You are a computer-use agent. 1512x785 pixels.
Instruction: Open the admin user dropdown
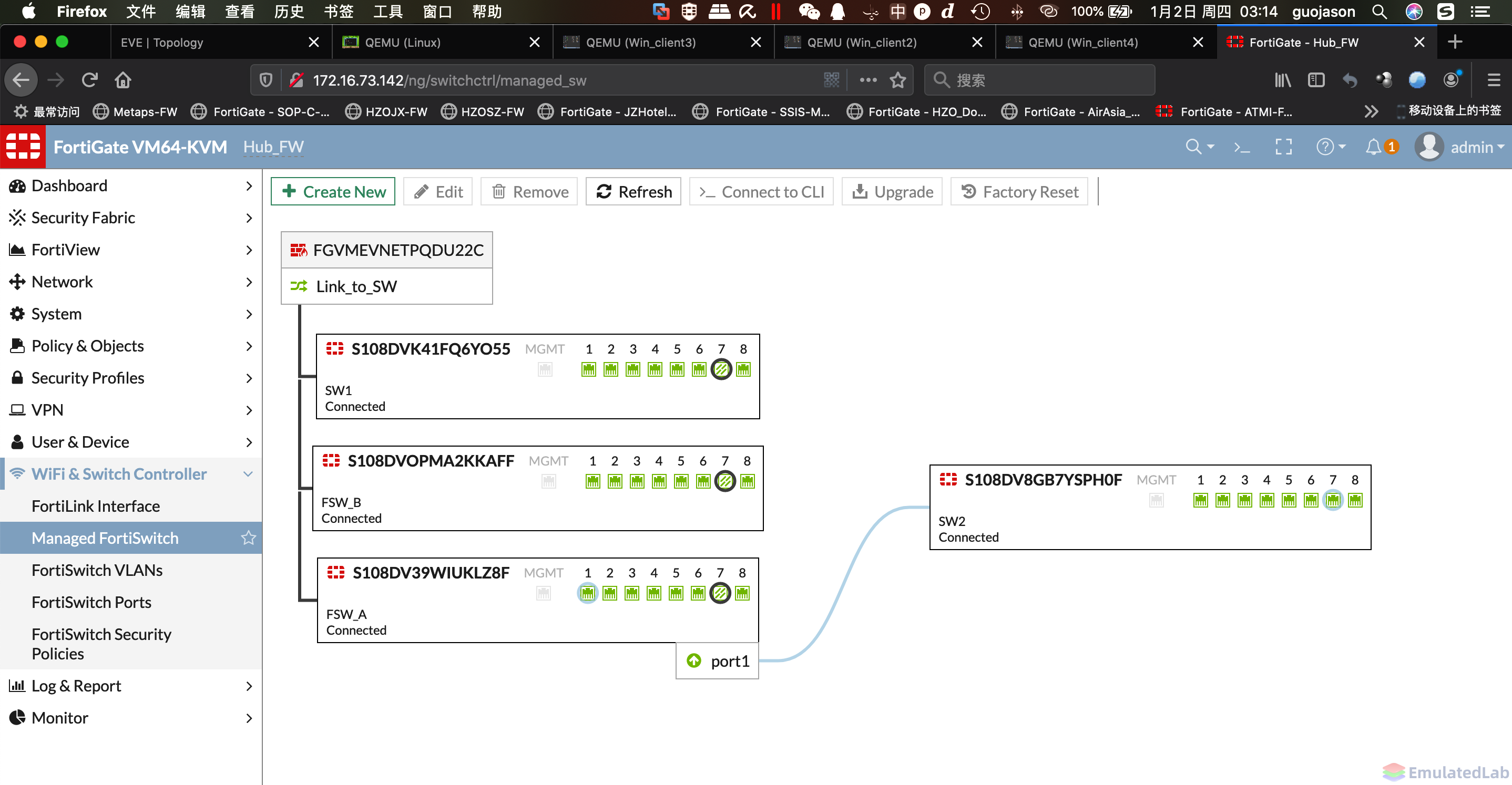pos(1460,147)
